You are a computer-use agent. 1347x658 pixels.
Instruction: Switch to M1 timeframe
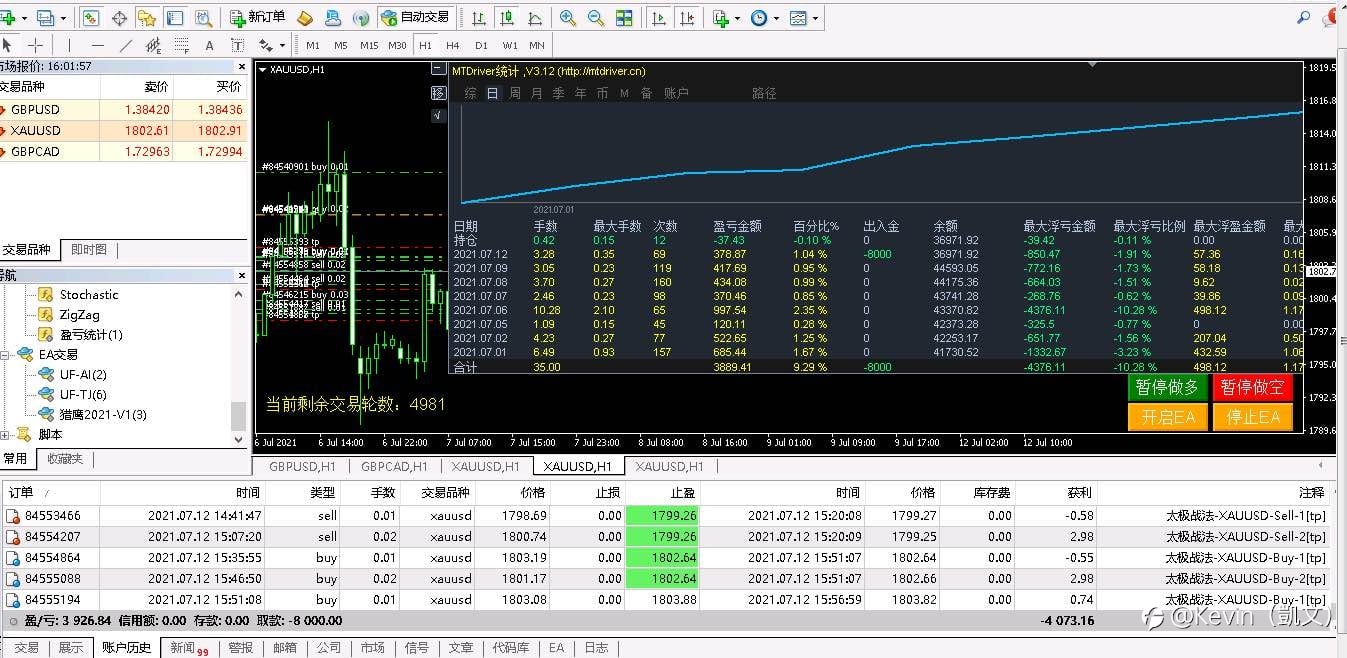[313, 46]
